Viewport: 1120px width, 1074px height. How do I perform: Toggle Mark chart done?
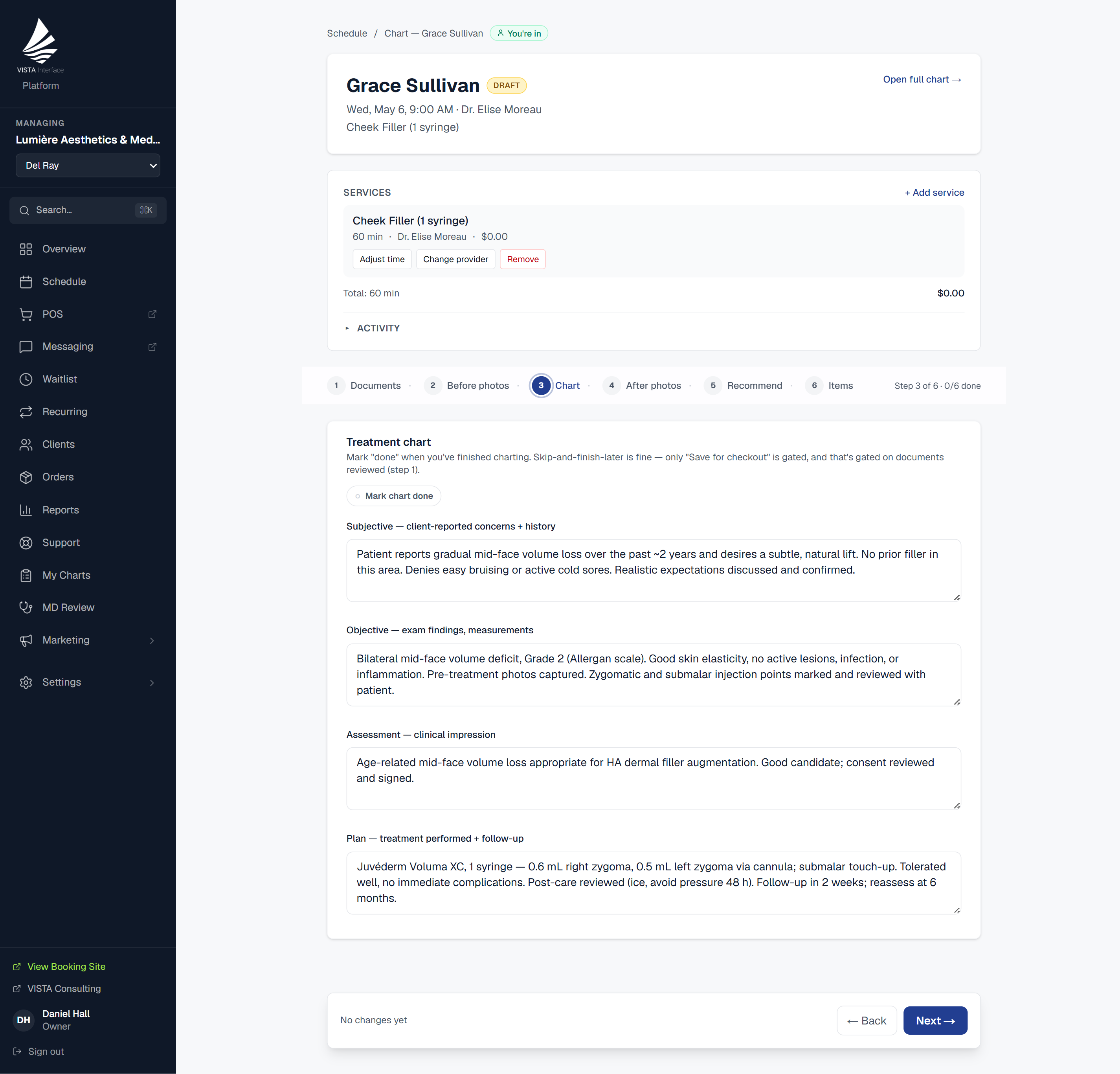coord(394,496)
